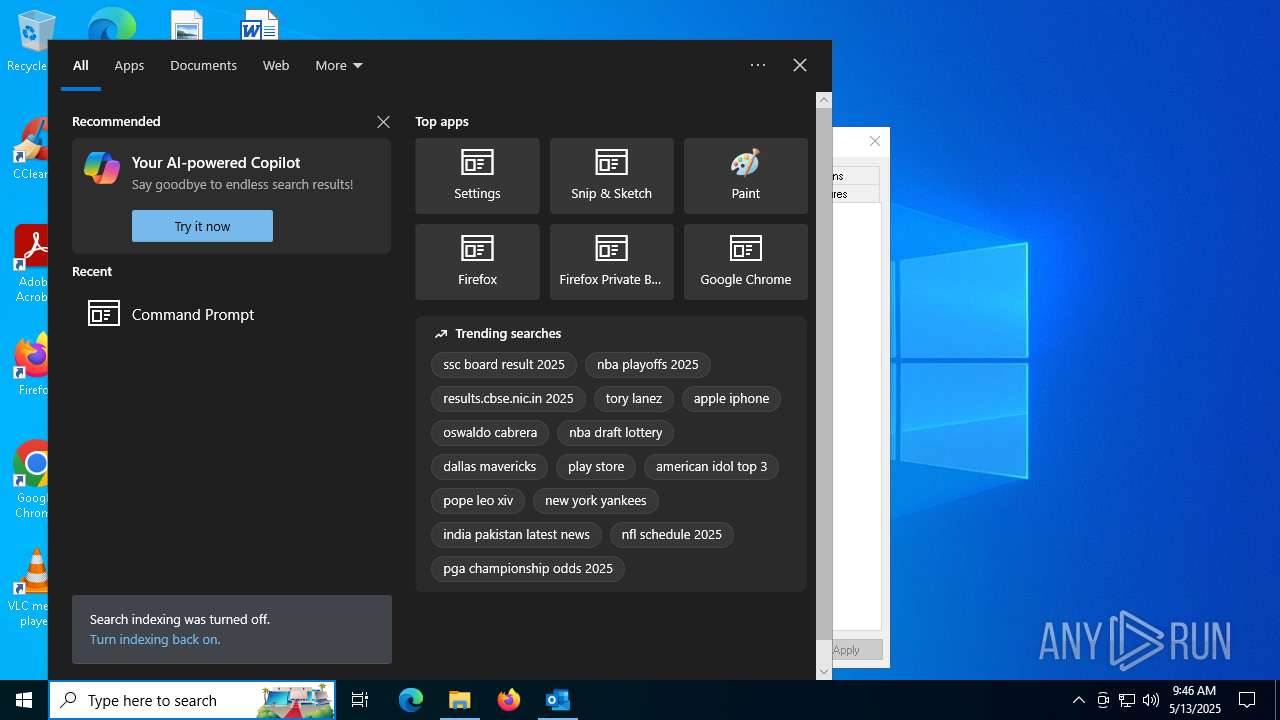
Task: Click scrollbar up arrow in search panel
Action: (x=824, y=100)
